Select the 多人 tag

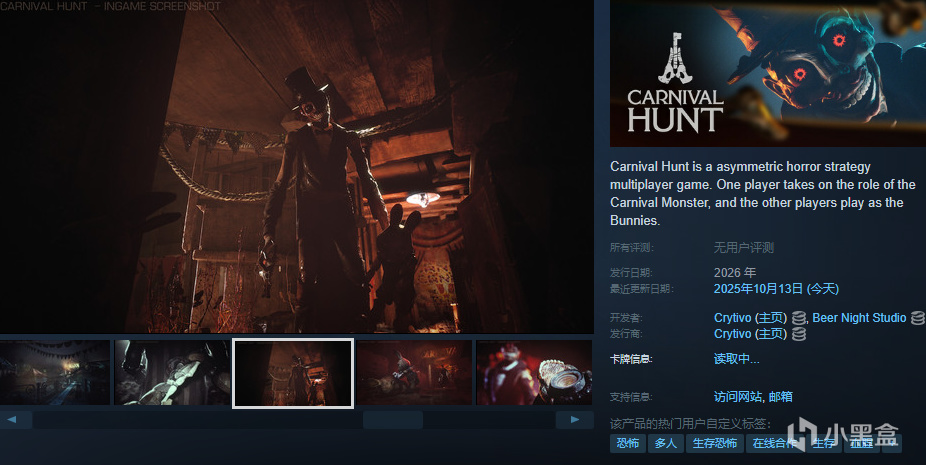pos(666,443)
